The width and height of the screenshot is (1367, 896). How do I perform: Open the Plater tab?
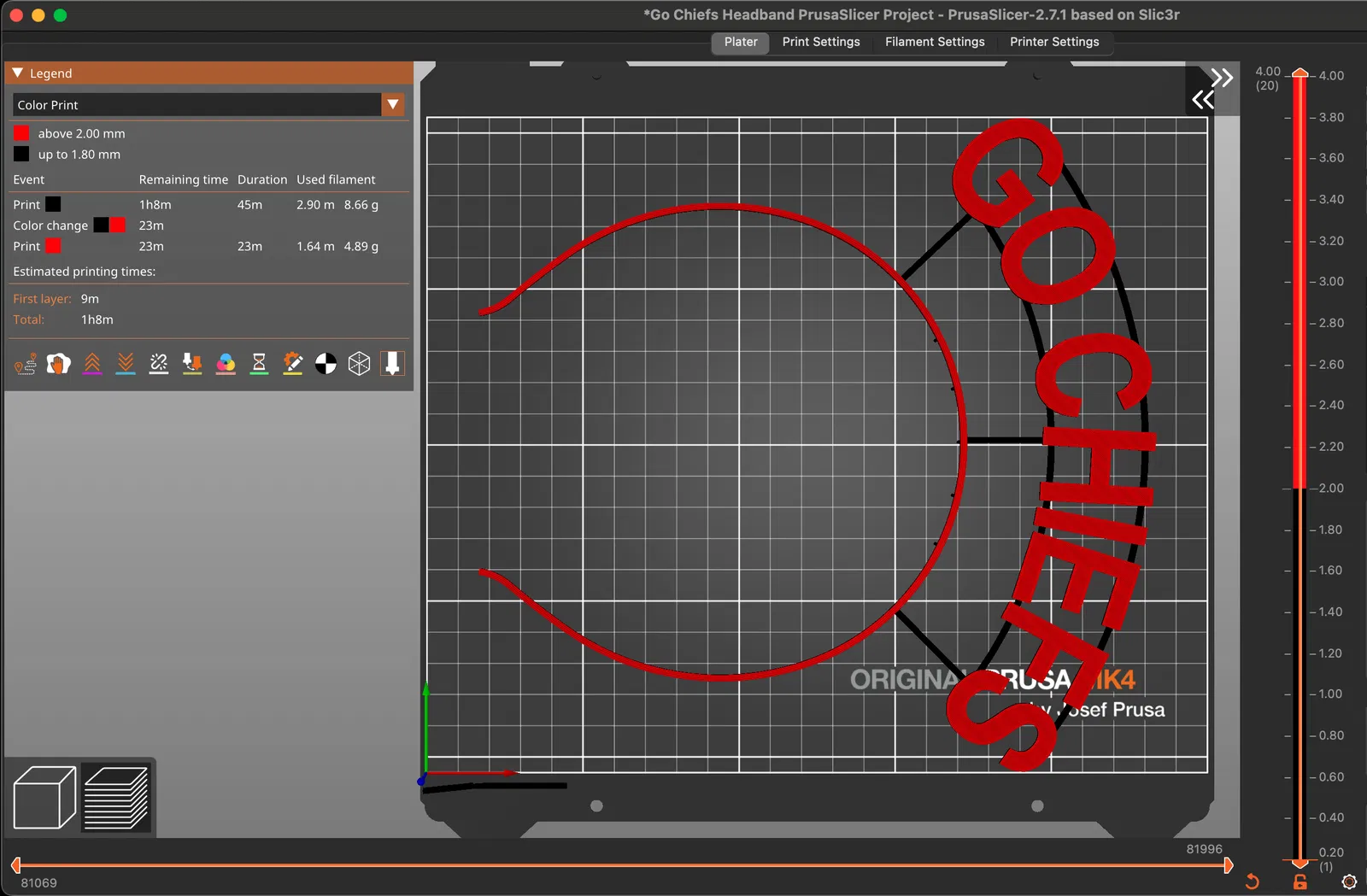741,42
